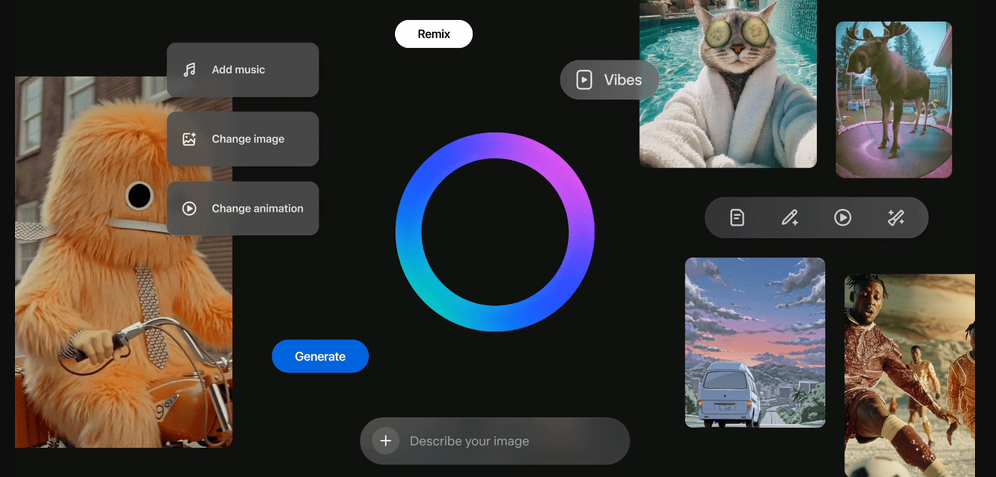Viewport: 996px width, 477px height.
Task: Click the play icon beside Change animation
Action: point(189,208)
